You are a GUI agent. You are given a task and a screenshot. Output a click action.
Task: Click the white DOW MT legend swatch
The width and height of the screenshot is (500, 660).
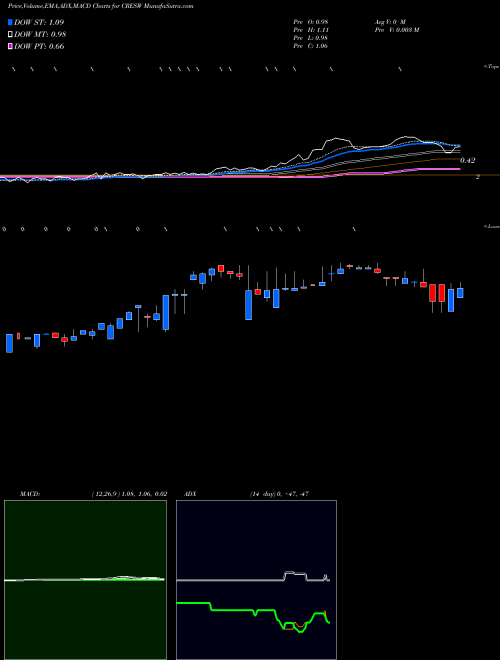click(10, 35)
